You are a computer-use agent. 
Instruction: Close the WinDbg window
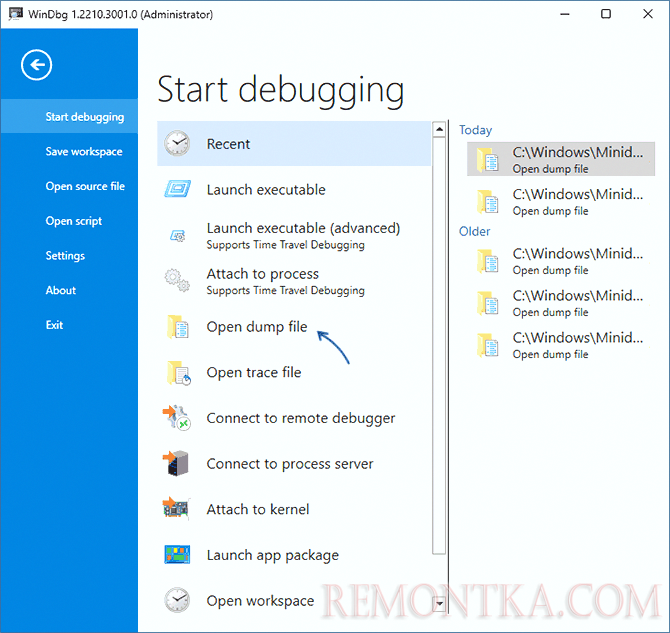click(x=648, y=14)
